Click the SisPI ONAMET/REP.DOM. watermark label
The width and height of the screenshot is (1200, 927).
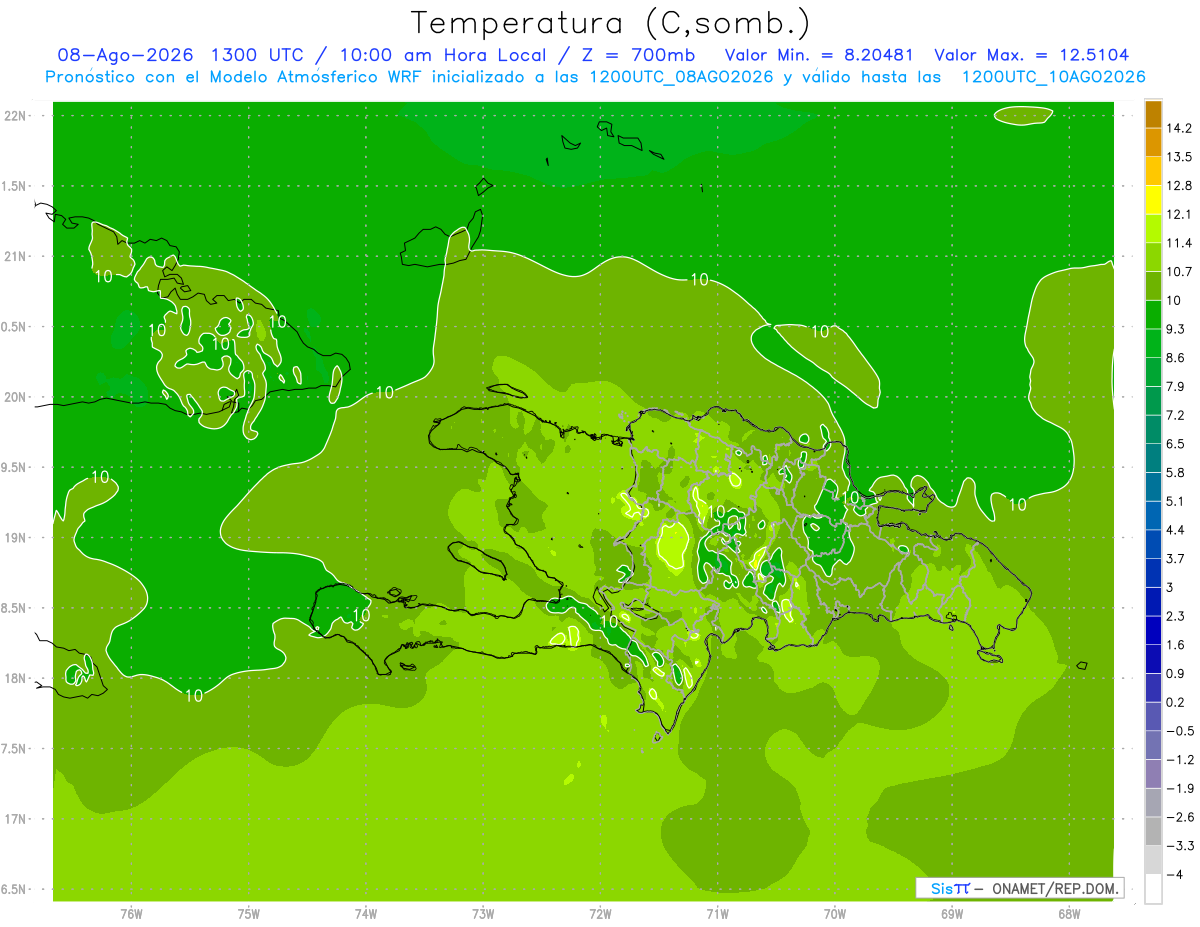[1019, 888]
